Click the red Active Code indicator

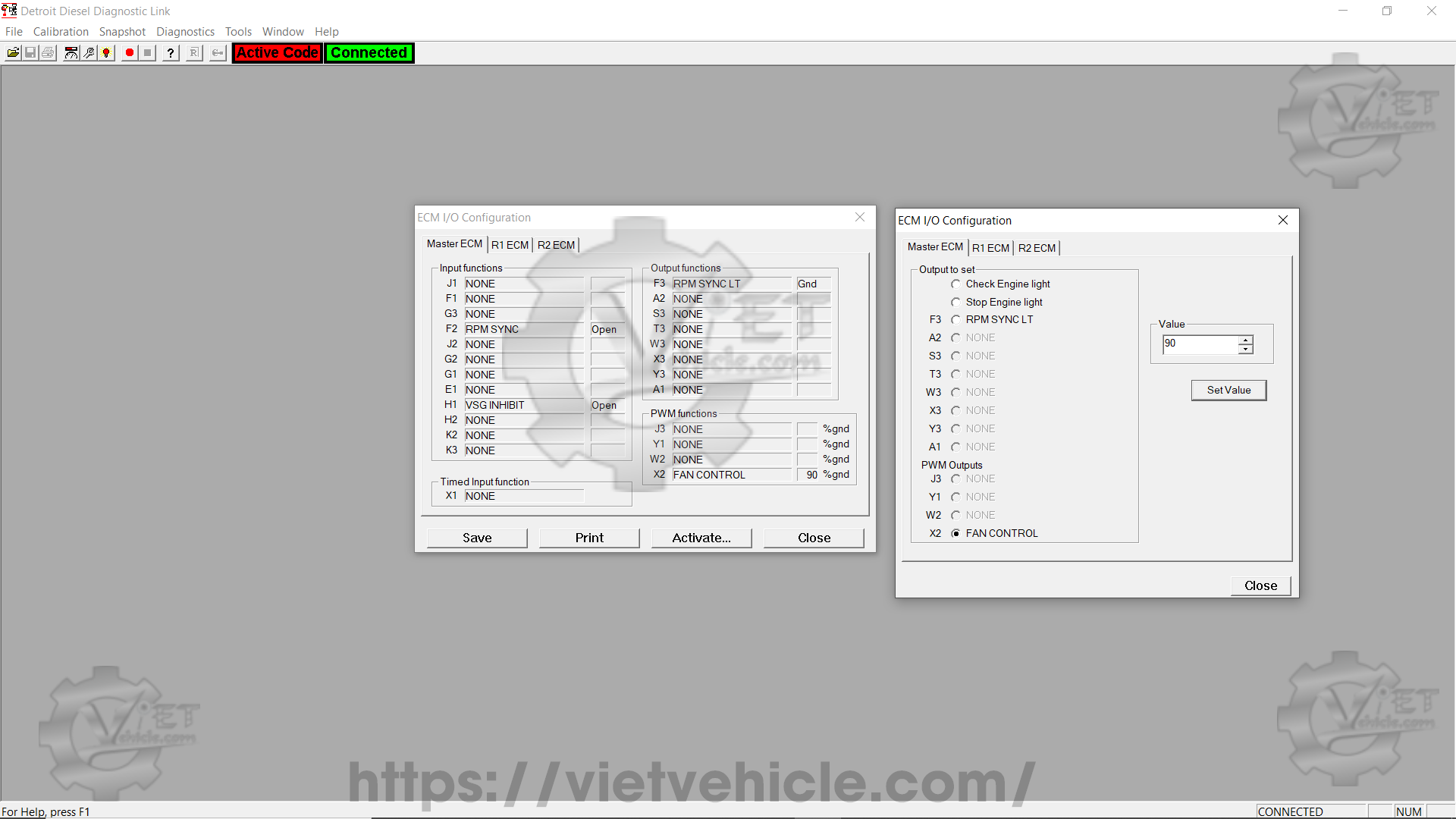(277, 52)
